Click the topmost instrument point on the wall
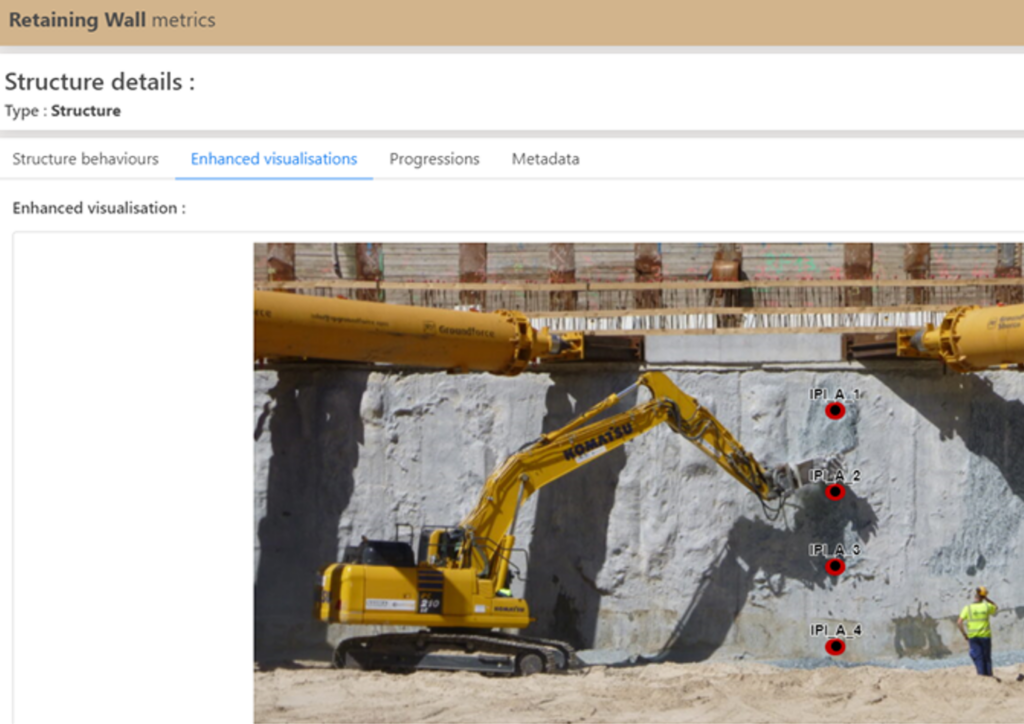The image size is (1024, 724). point(833,410)
